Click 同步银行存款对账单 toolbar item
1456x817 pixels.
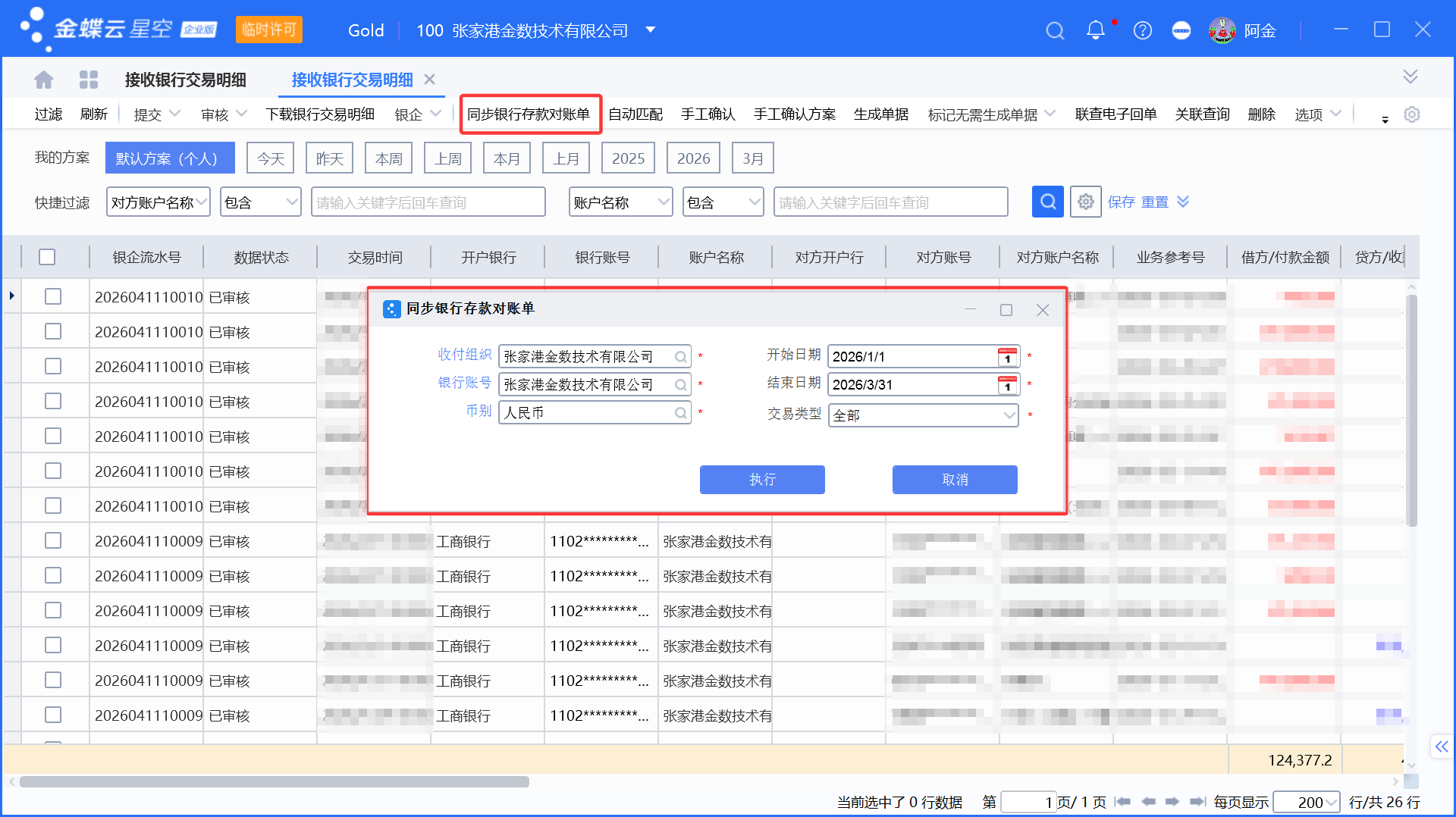529,114
